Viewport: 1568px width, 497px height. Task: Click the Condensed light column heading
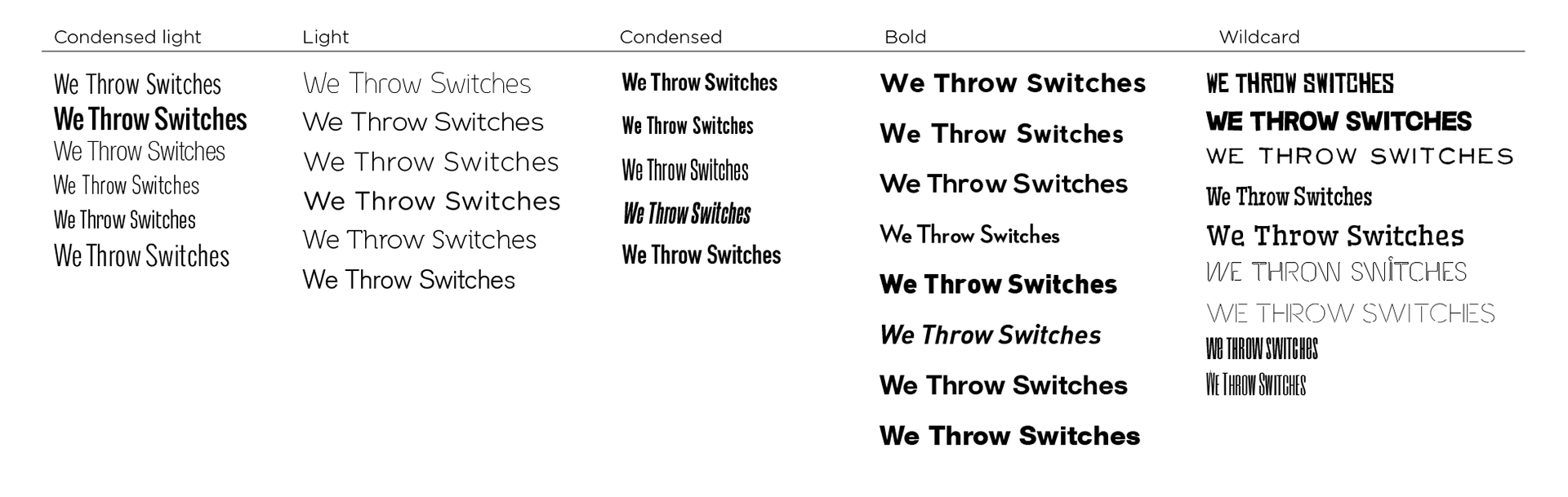point(127,37)
